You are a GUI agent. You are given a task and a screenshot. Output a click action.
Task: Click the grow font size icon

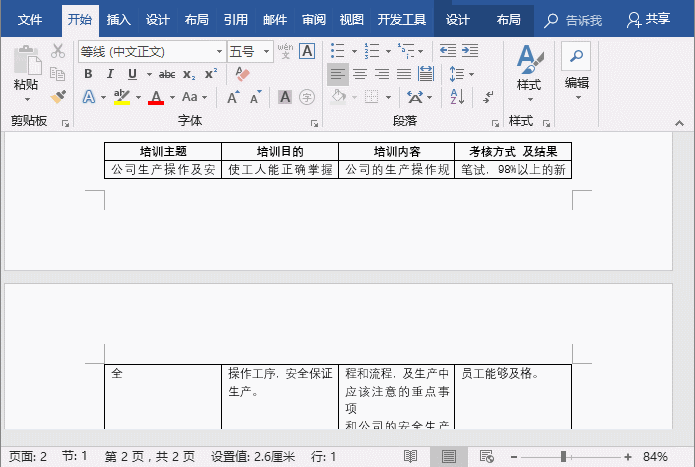point(232,97)
